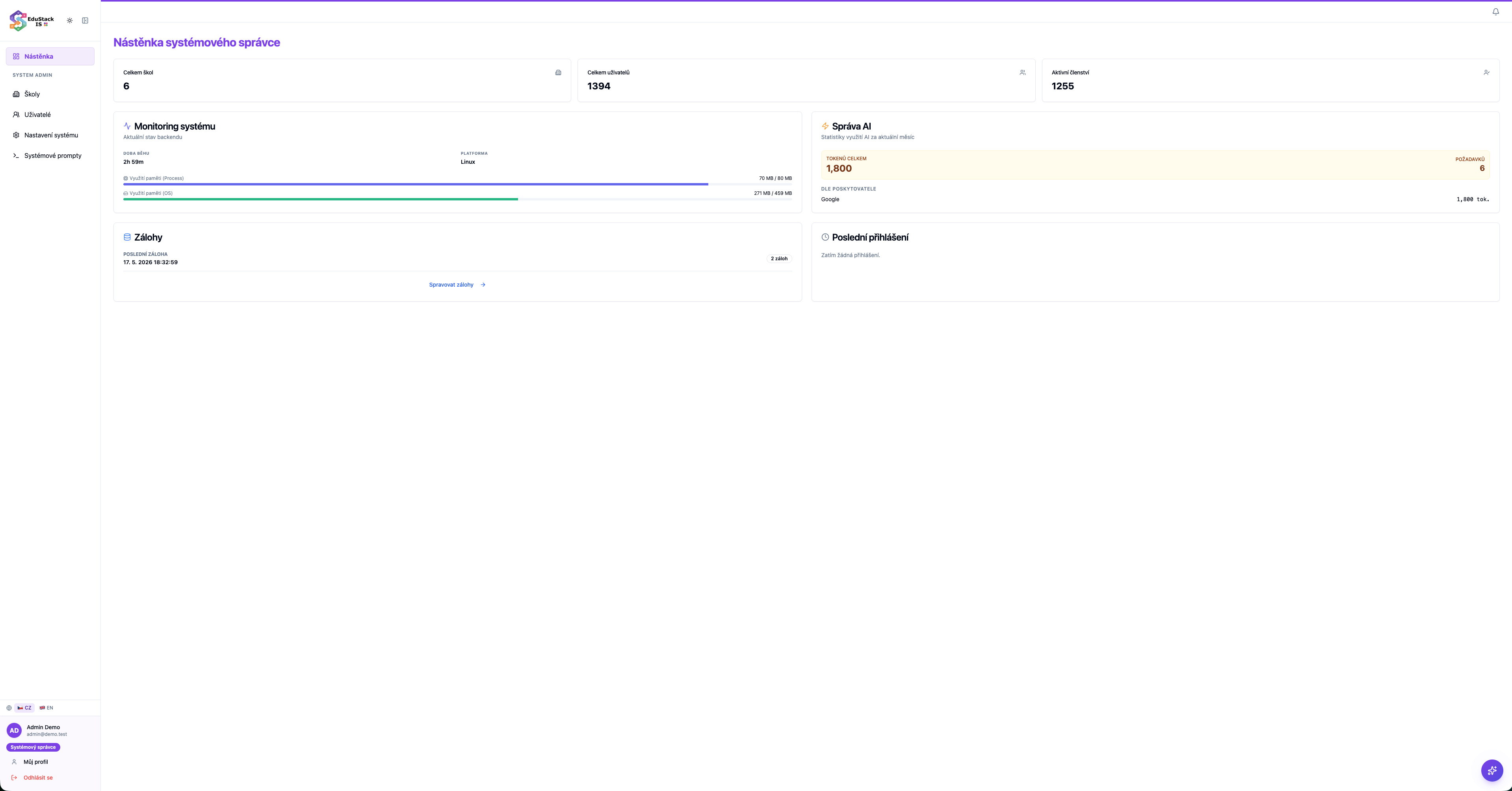Click the Process memory usage progress bar
Screen dimensions: 1512x791
[x=457, y=184]
